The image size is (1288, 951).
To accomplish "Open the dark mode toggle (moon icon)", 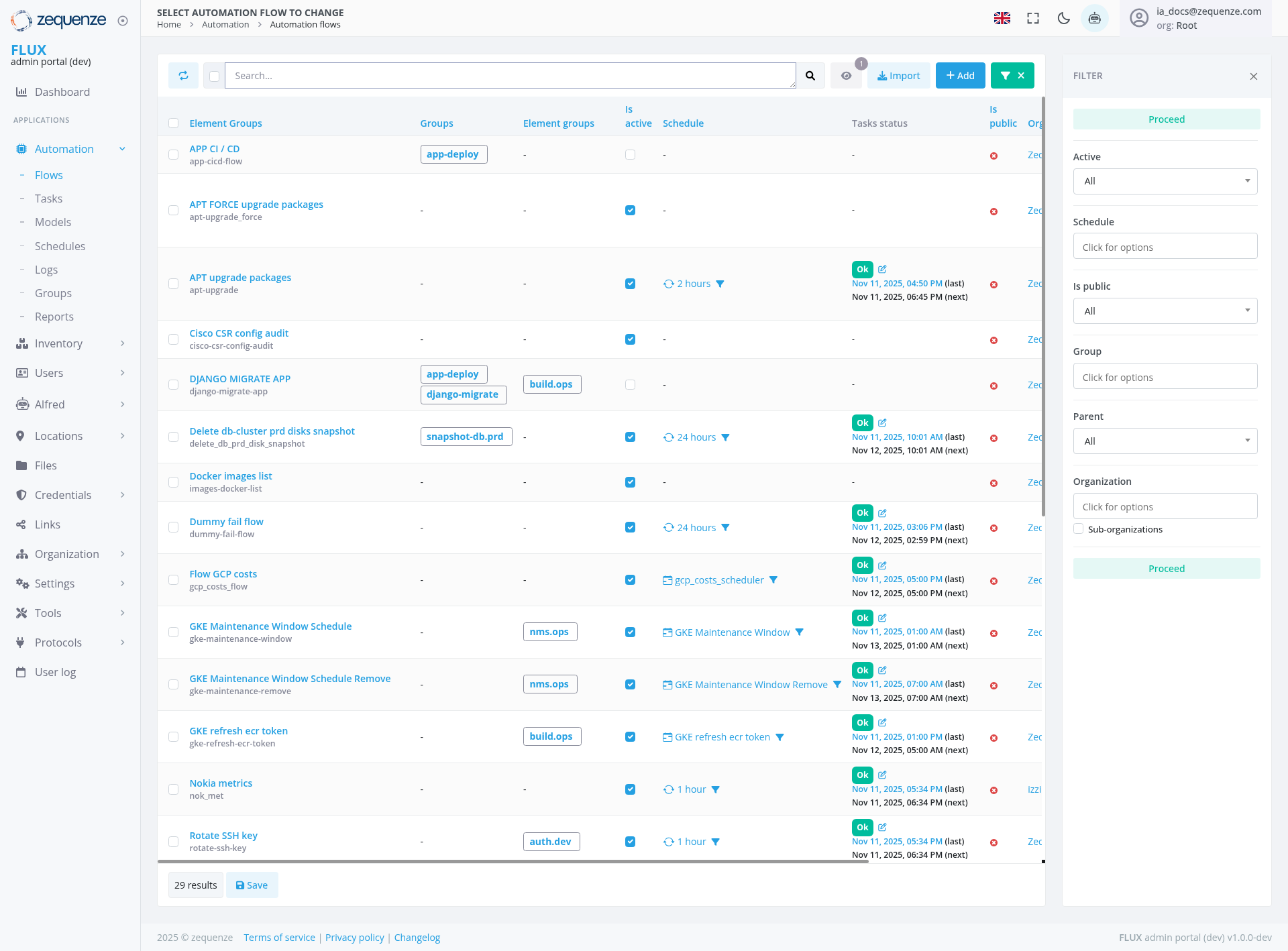I will pos(1064,18).
